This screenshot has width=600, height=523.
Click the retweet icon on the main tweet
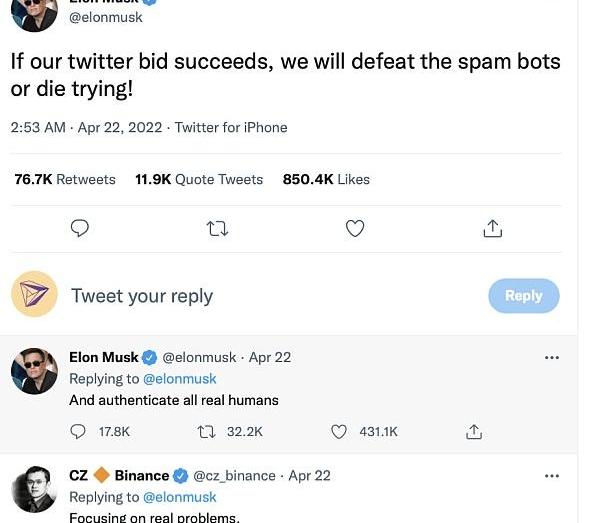[217, 229]
